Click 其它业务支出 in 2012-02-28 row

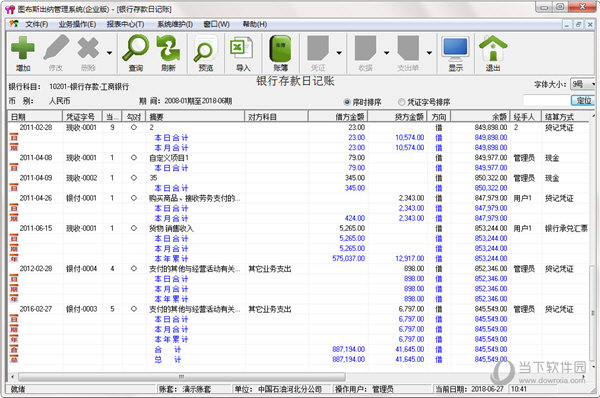click(270, 269)
